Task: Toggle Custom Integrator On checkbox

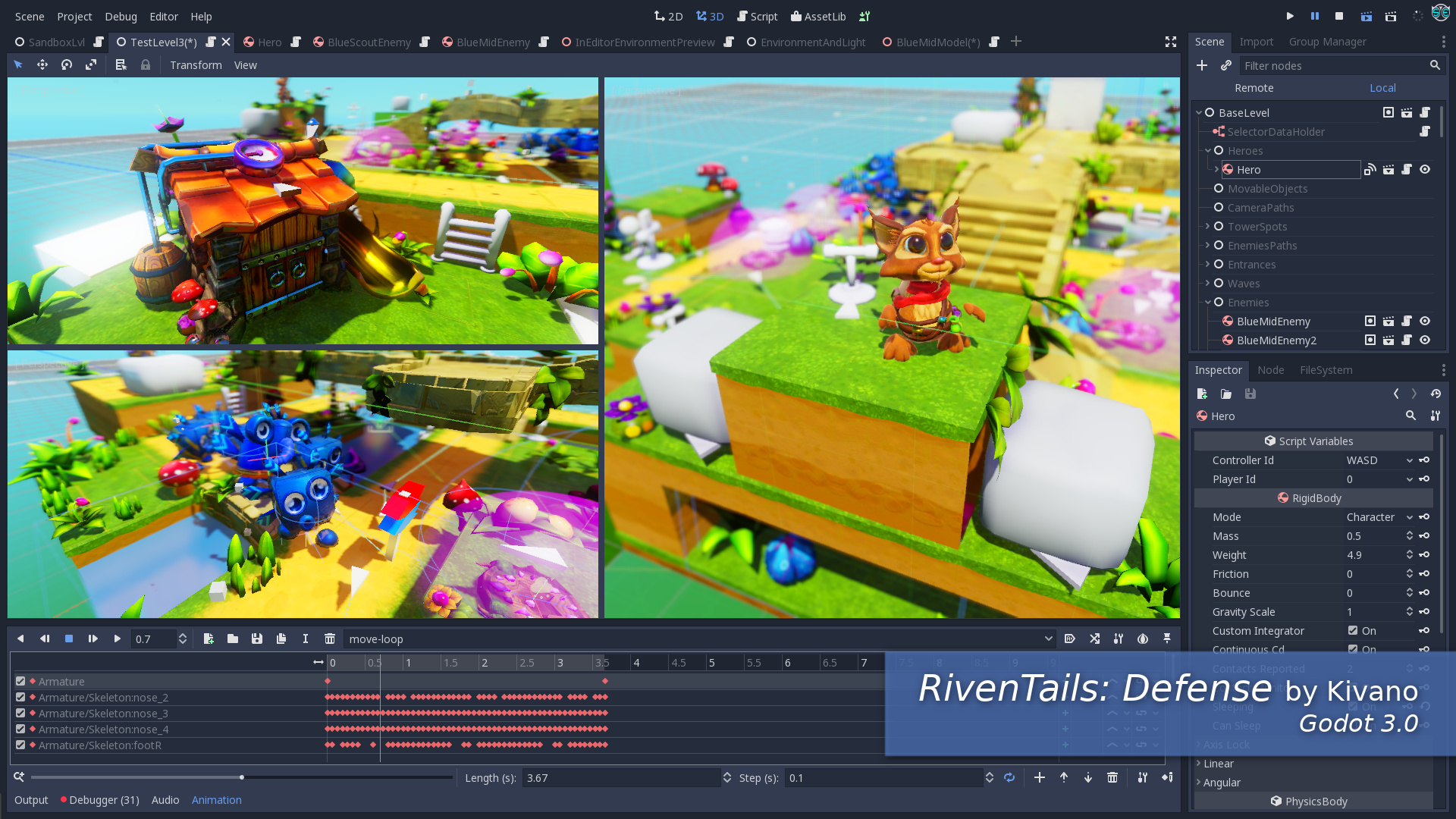Action: (1352, 630)
